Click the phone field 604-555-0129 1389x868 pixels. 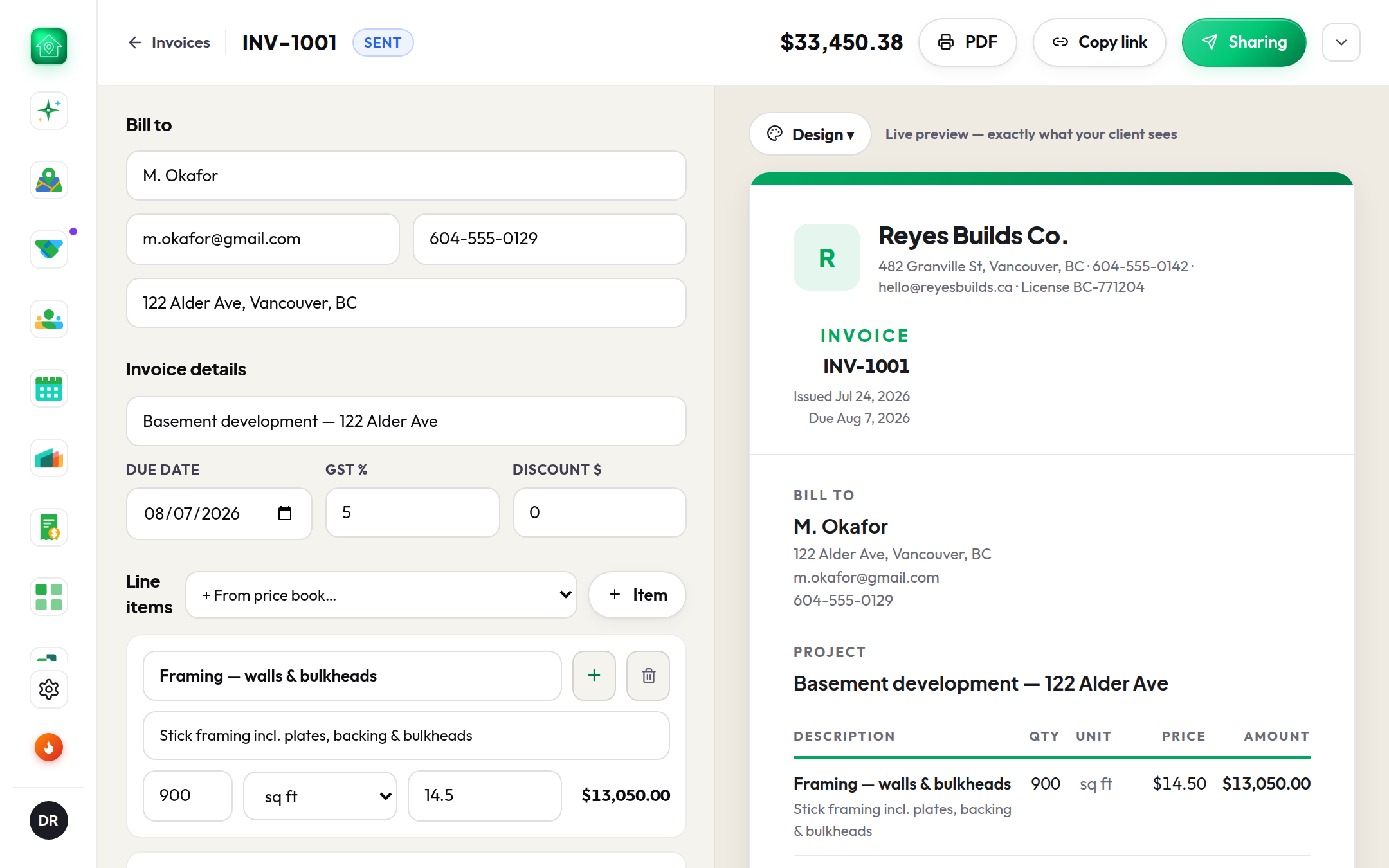pos(550,239)
